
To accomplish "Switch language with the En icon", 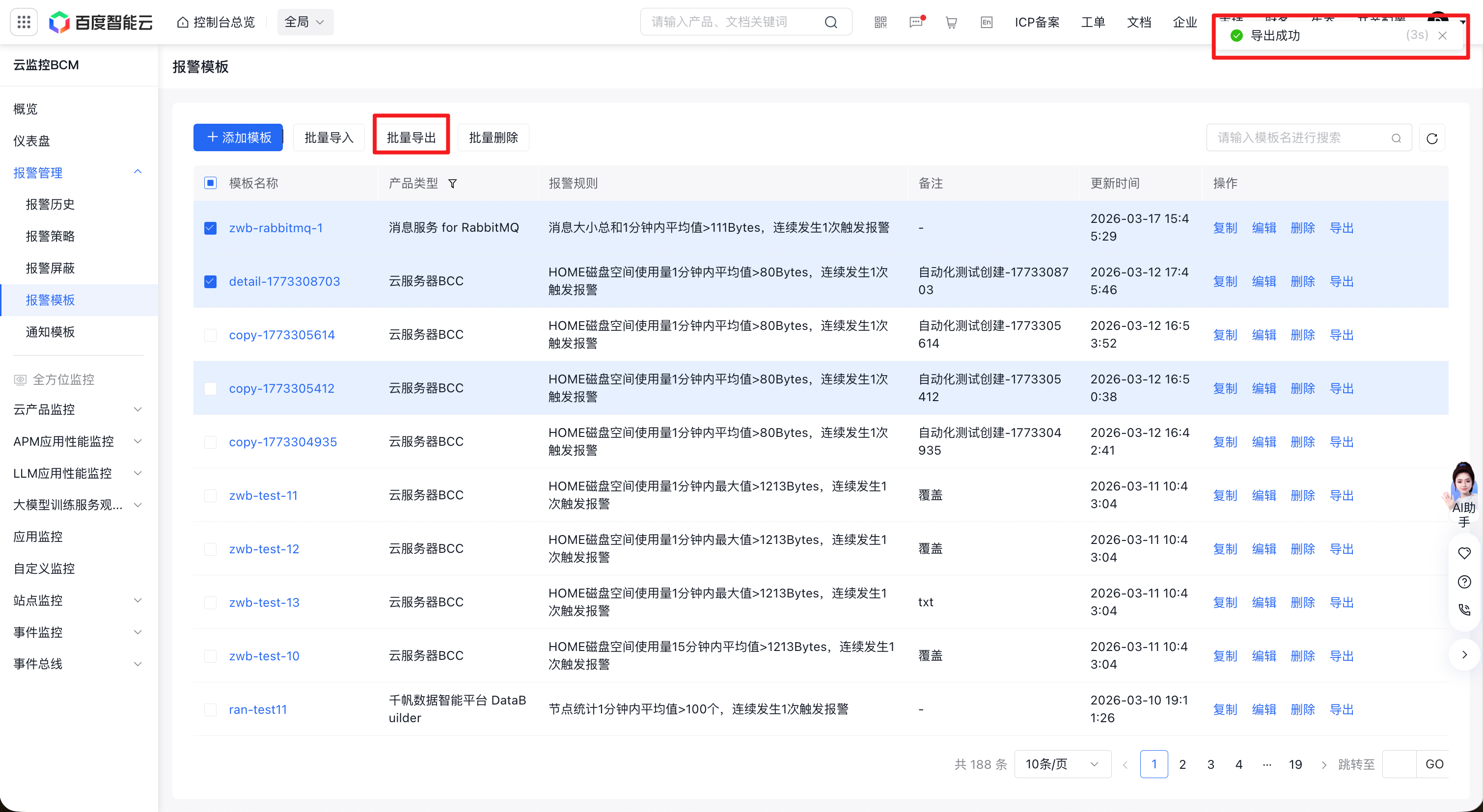I will [x=986, y=22].
